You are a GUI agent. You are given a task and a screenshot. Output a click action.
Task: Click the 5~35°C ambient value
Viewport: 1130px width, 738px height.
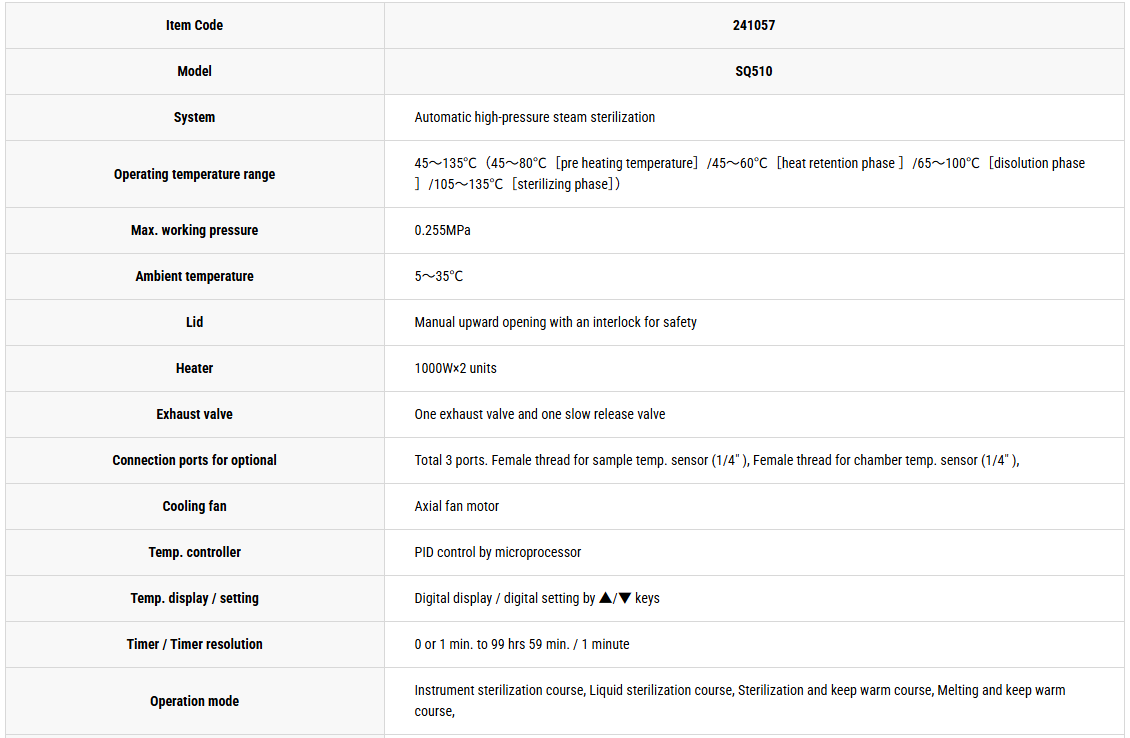[438, 276]
